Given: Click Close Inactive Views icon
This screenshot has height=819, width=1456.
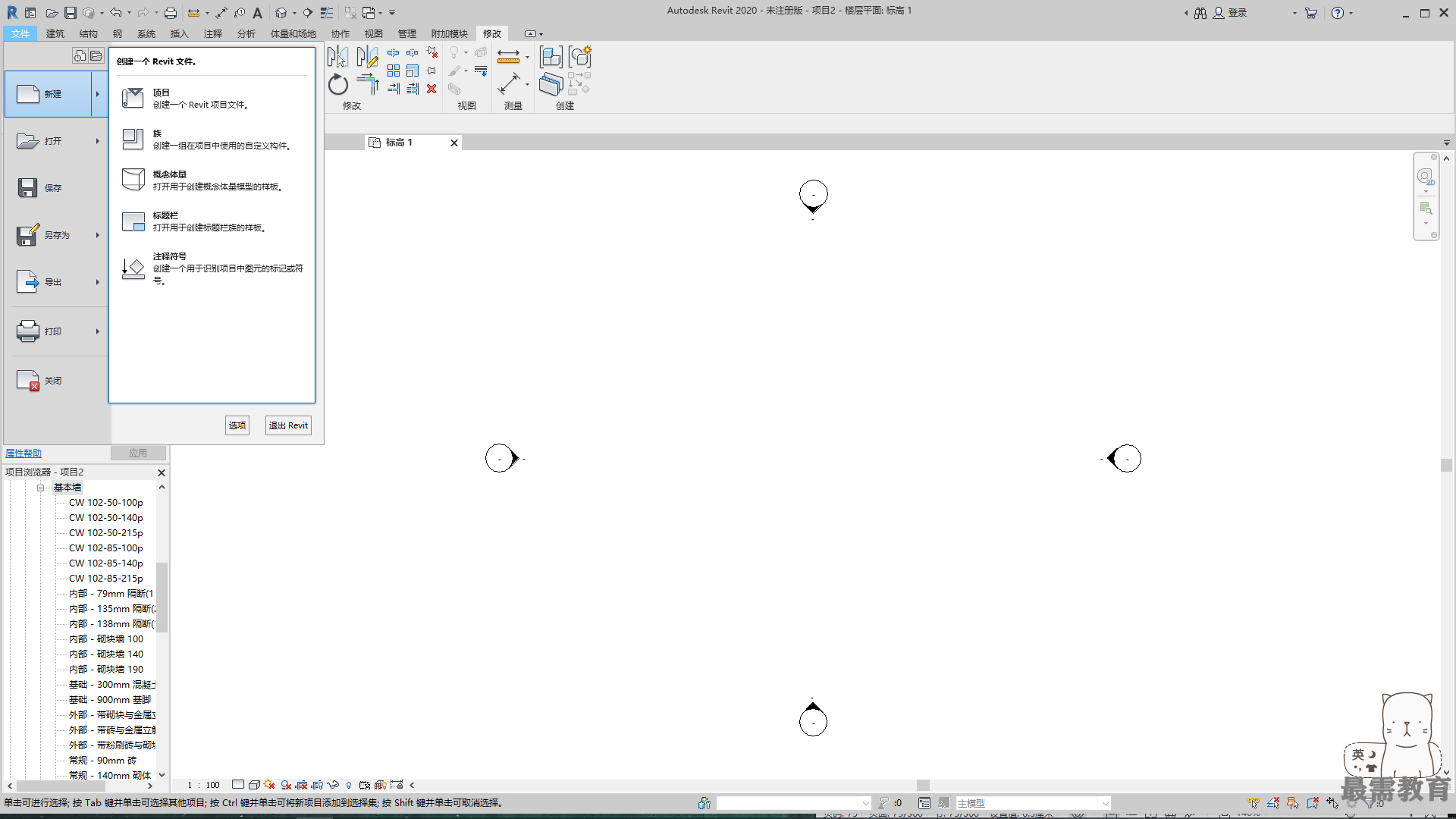Looking at the screenshot, I should [x=350, y=13].
